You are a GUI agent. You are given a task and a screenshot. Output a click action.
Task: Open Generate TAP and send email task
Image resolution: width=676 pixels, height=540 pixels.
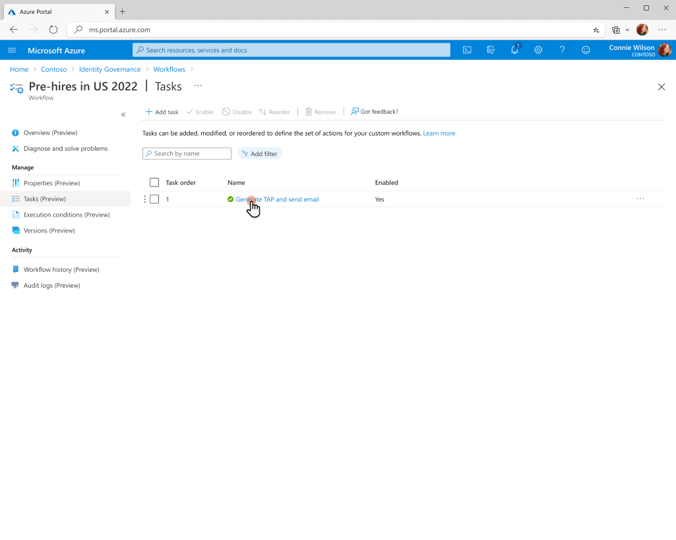point(277,199)
